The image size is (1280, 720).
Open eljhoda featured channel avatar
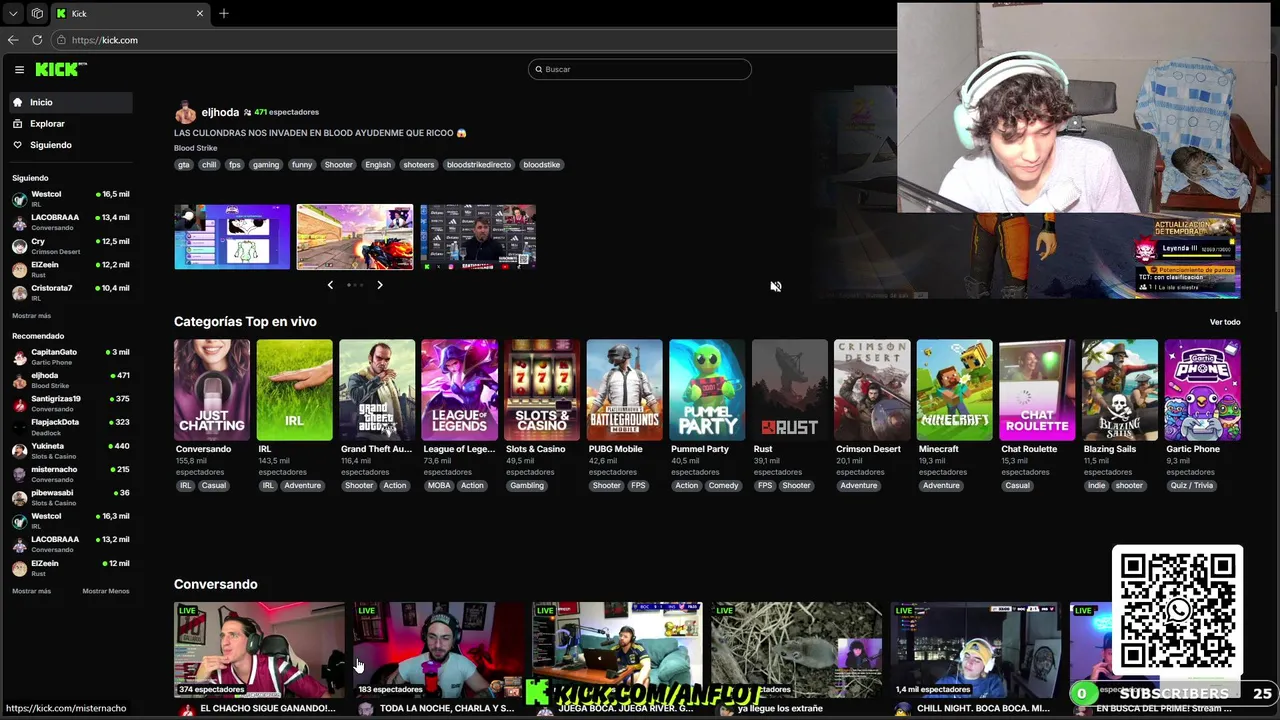point(185,113)
